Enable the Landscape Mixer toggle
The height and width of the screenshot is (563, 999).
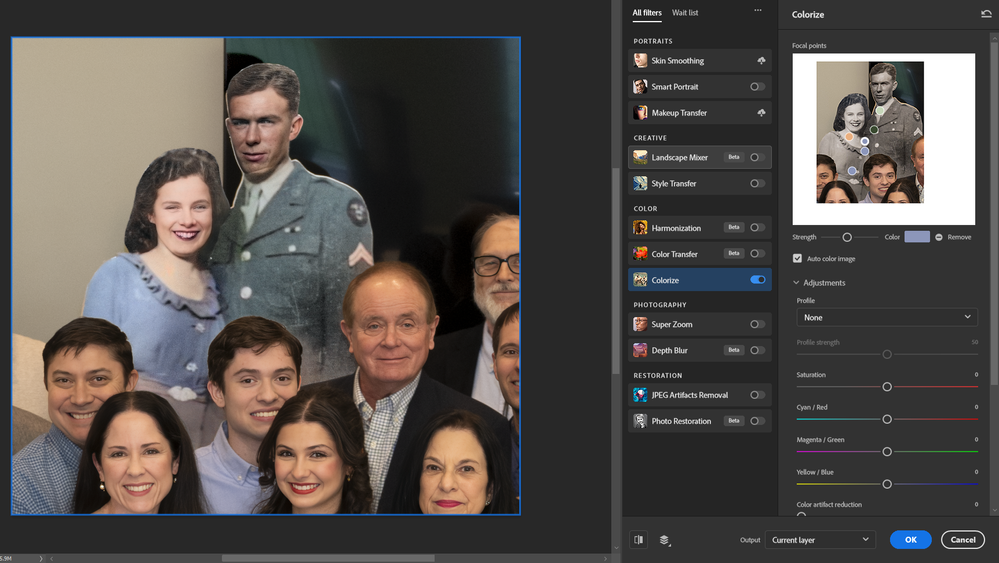(x=757, y=157)
